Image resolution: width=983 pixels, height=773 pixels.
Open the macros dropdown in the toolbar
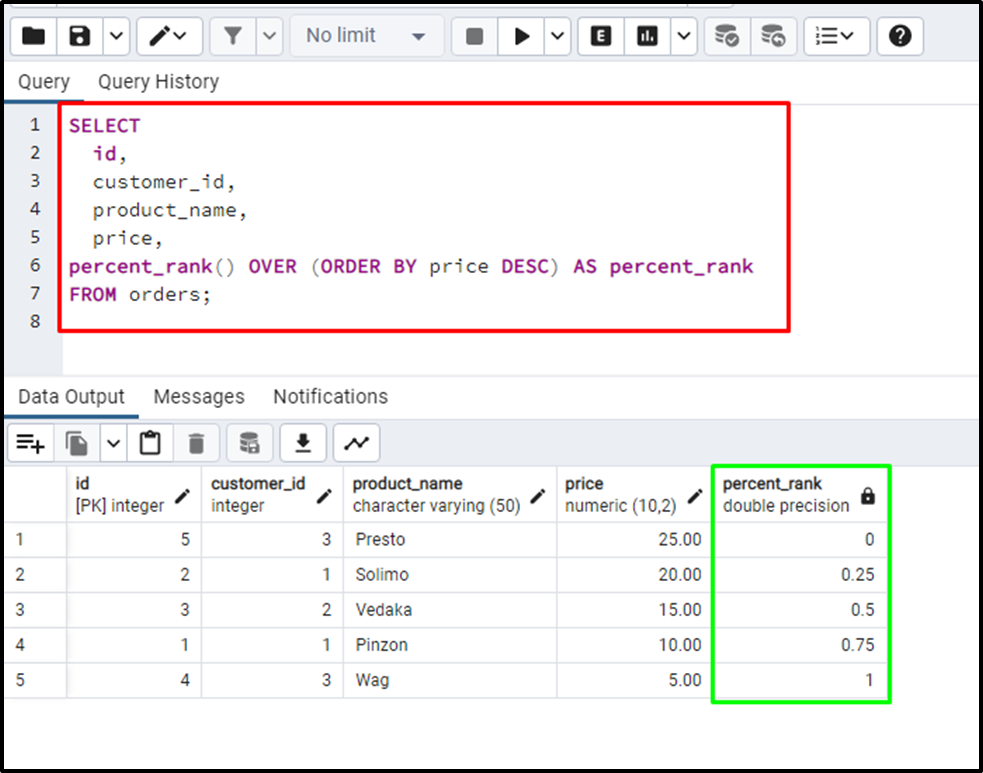(837, 36)
